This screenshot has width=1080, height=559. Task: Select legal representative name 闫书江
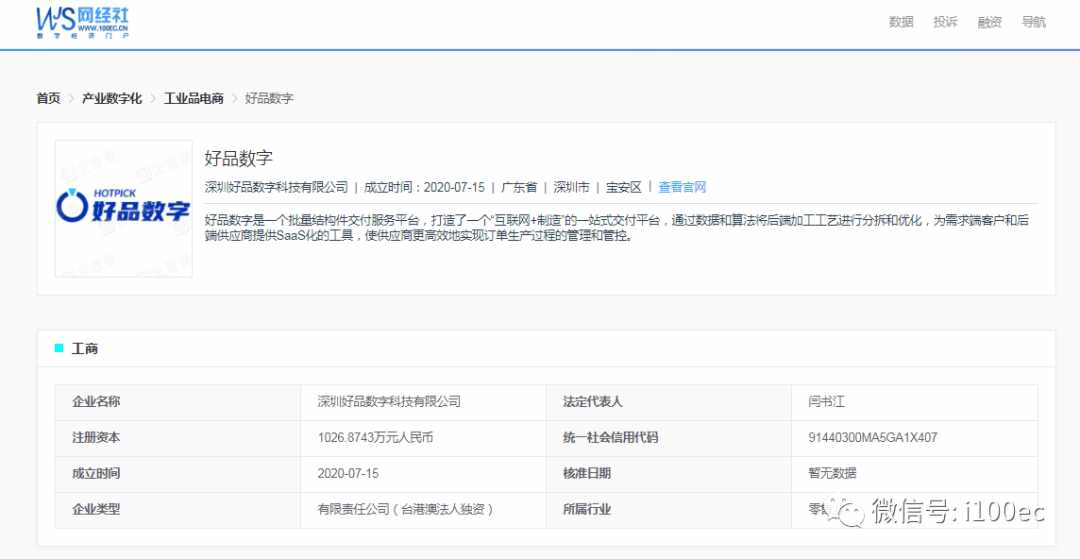827,402
